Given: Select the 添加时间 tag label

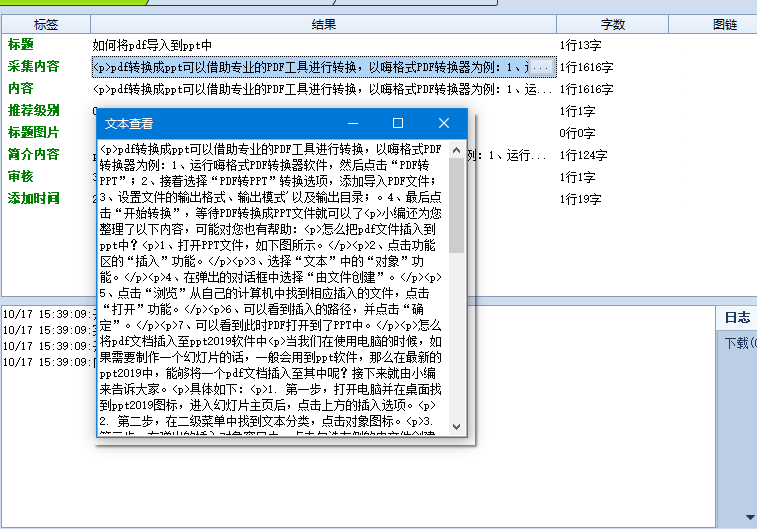Looking at the screenshot, I should [x=33, y=198].
